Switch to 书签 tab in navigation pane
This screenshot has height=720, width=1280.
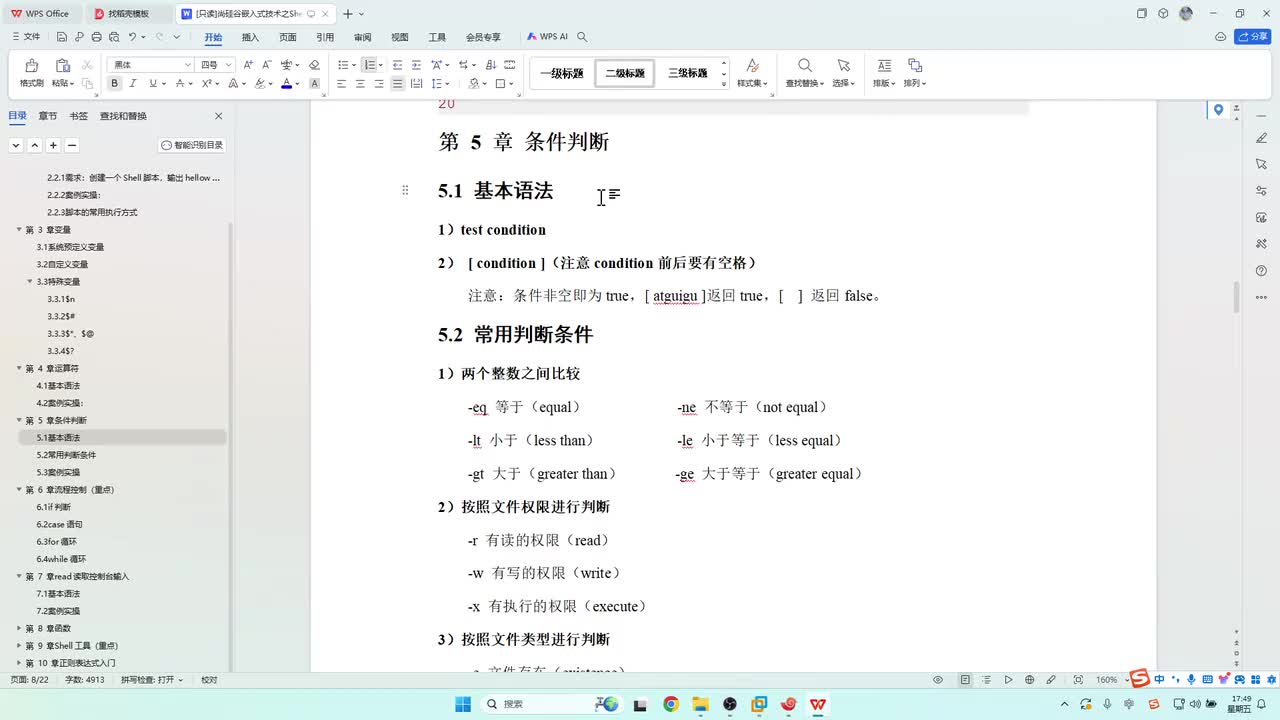point(78,116)
